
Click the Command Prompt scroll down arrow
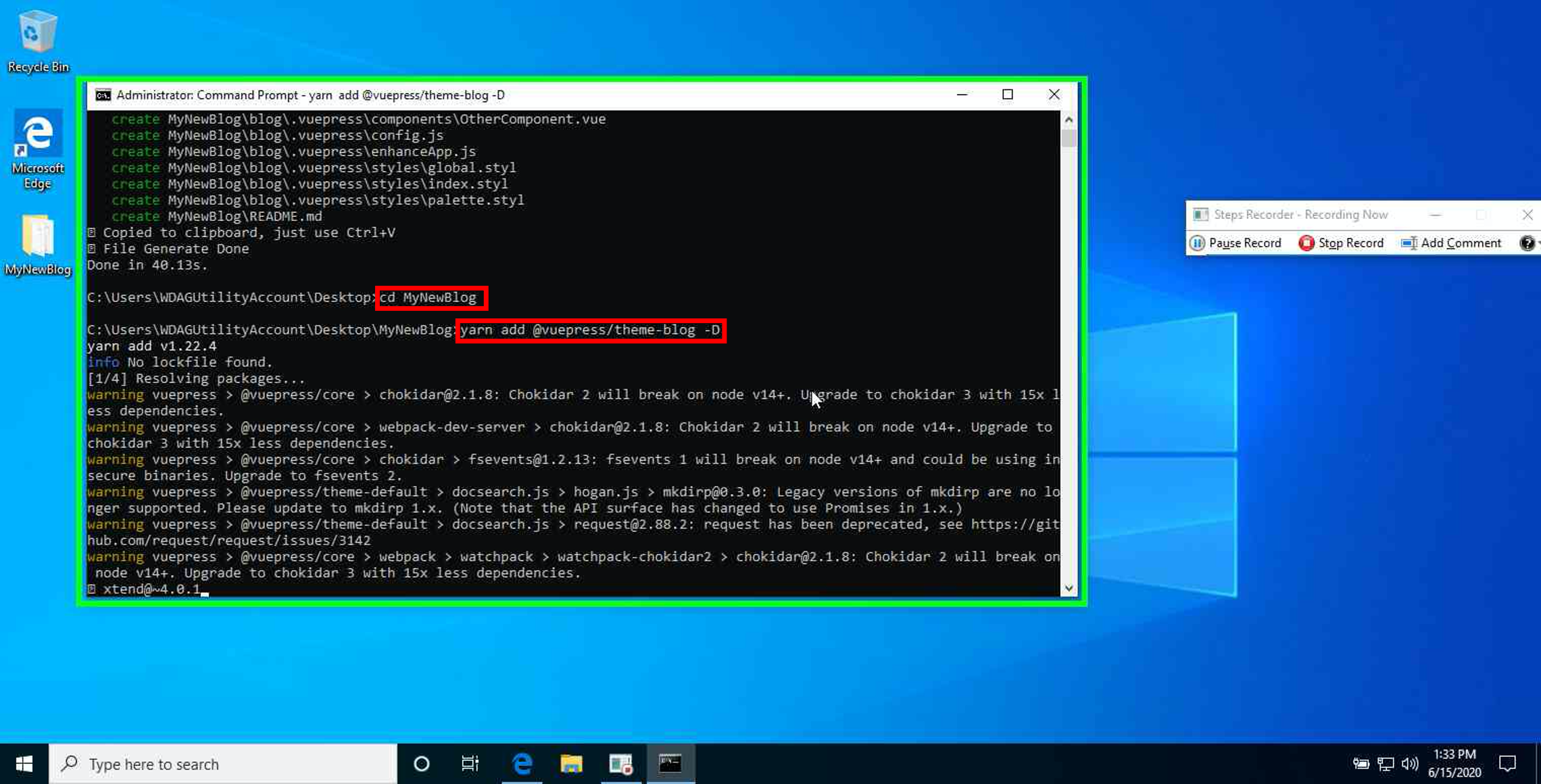(1069, 588)
